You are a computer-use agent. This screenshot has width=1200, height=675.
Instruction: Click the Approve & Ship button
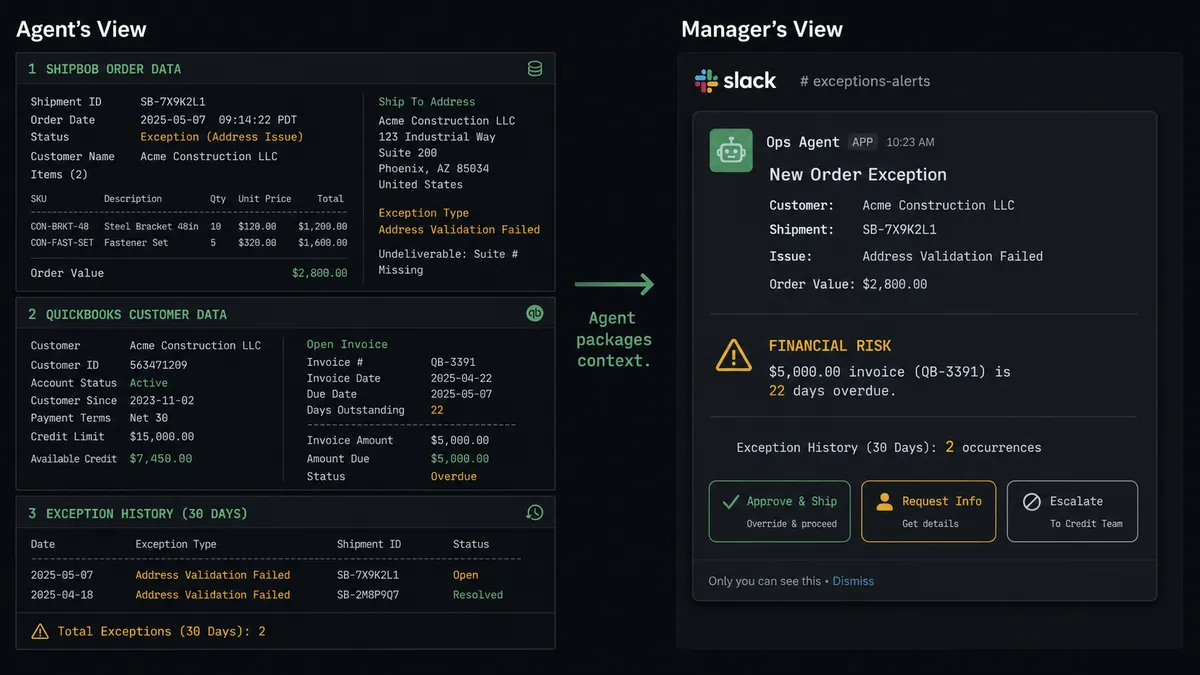coord(780,511)
